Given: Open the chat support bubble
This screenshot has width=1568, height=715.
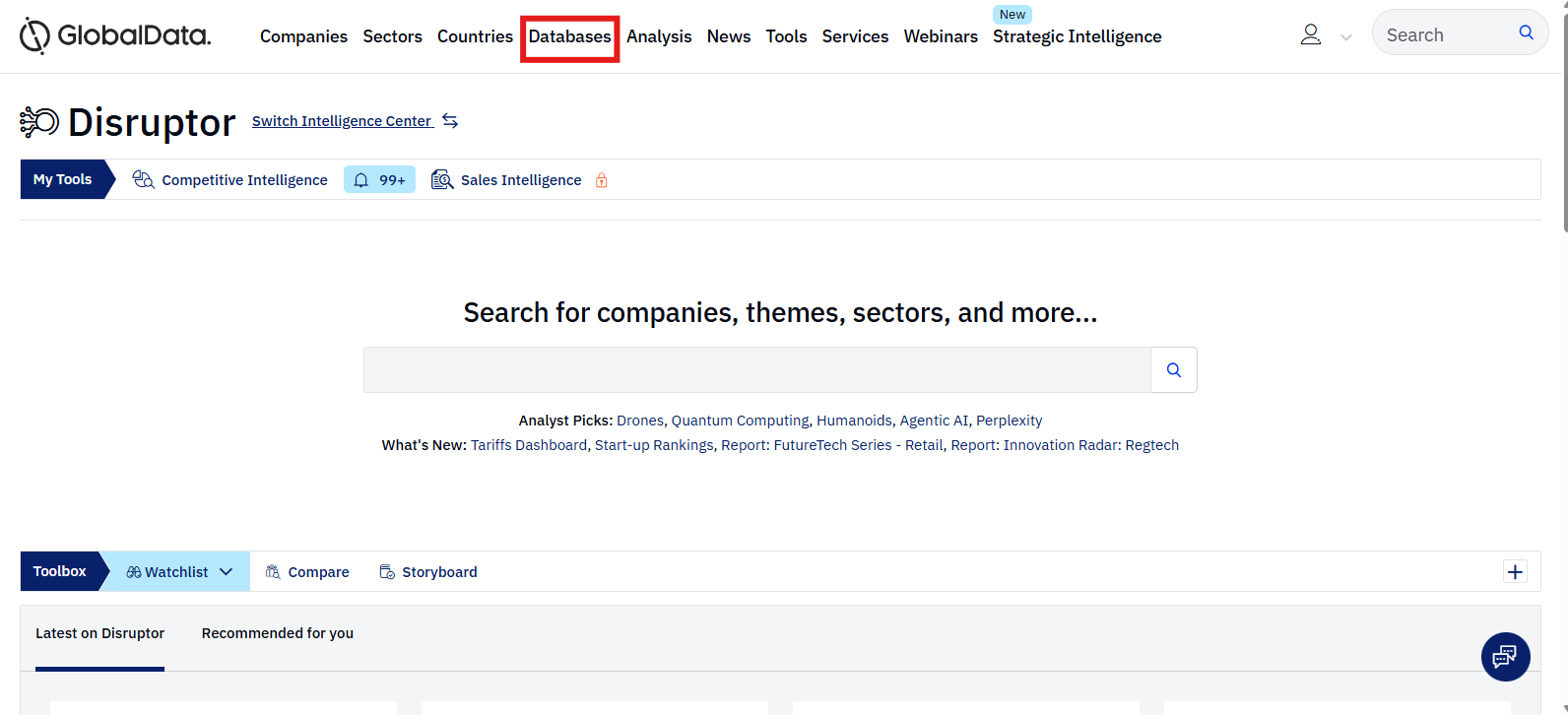Looking at the screenshot, I should tap(1505, 656).
